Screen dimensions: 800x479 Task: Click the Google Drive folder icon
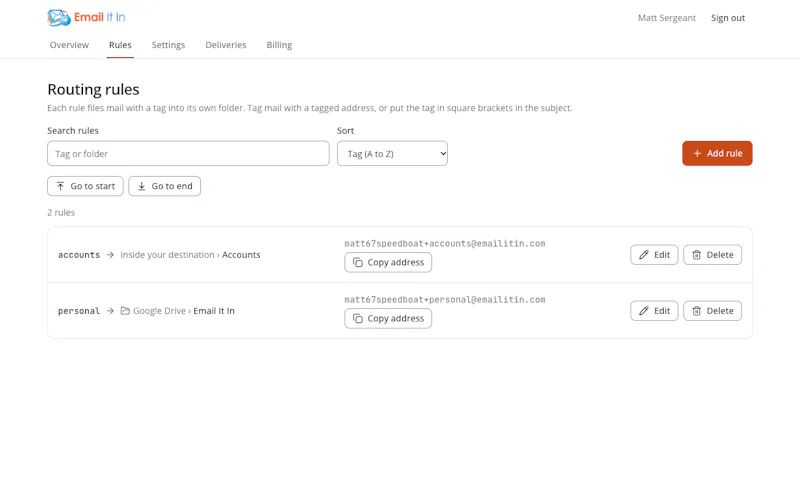click(x=125, y=311)
